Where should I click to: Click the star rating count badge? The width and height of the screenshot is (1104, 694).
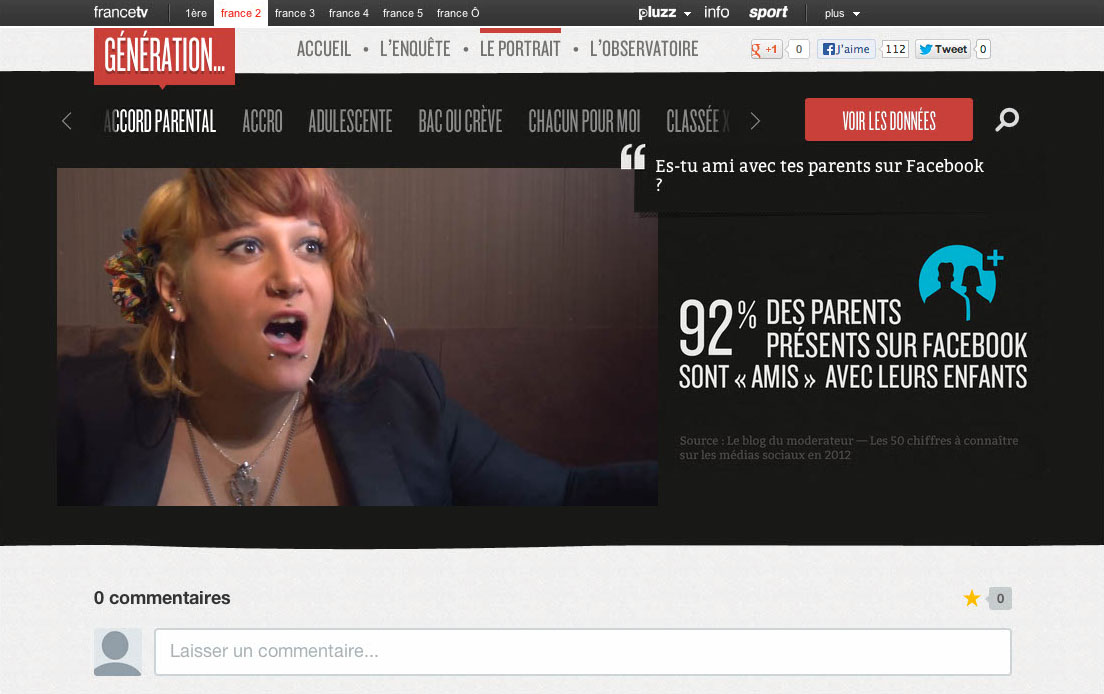pyautogui.click(x=1000, y=598)
